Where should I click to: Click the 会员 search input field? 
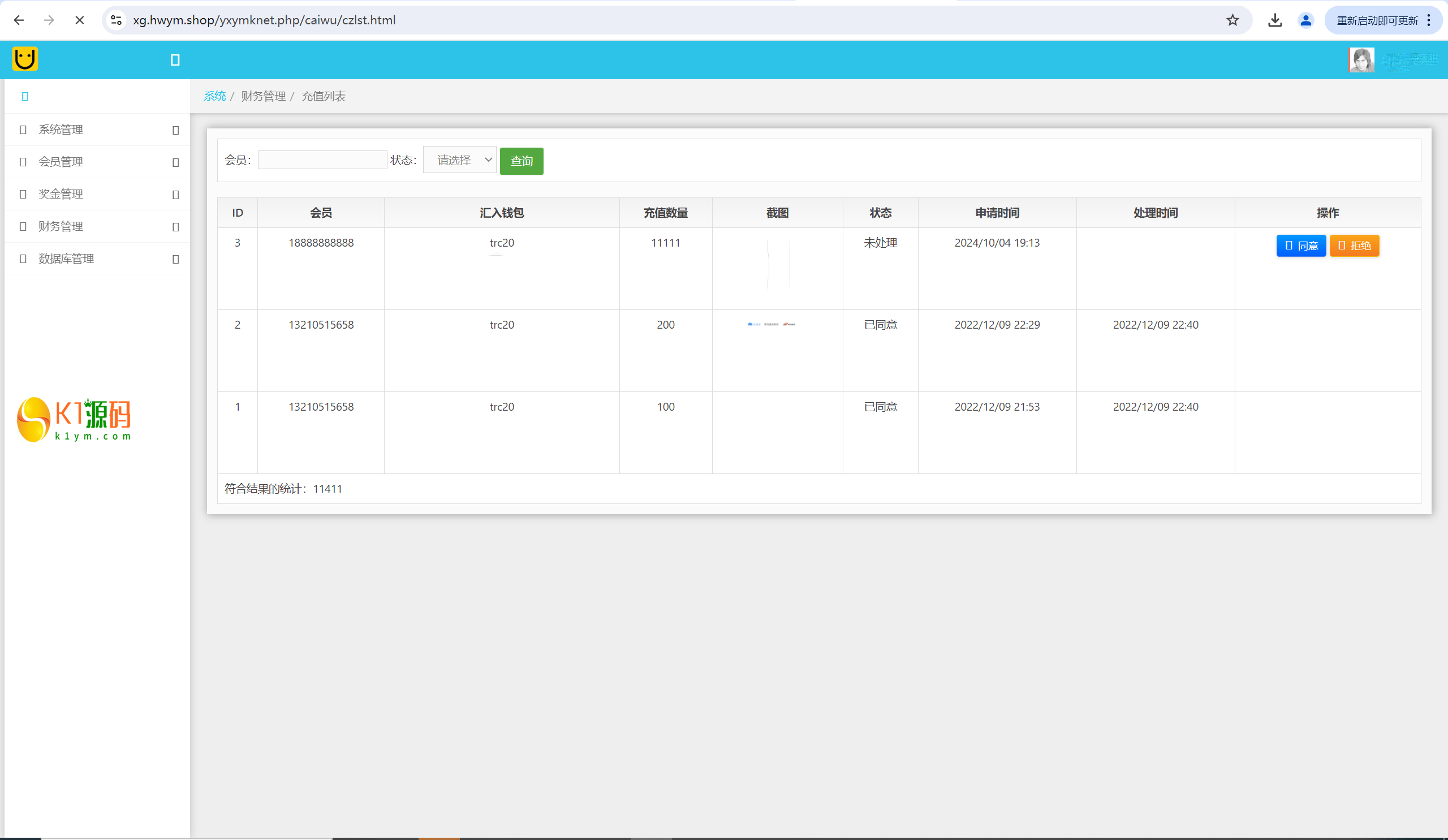pos(322,160)
